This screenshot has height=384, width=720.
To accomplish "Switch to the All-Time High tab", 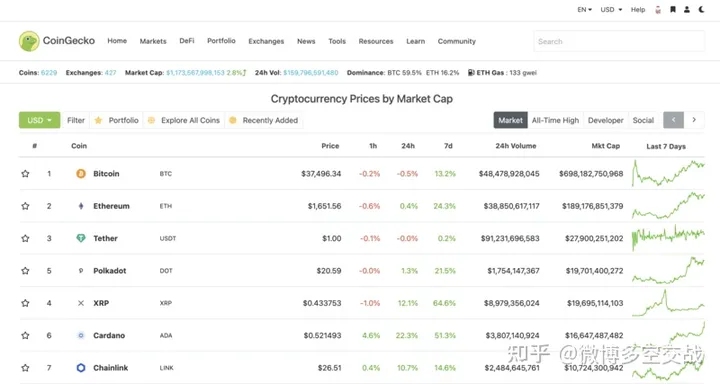I will point(555,120).
